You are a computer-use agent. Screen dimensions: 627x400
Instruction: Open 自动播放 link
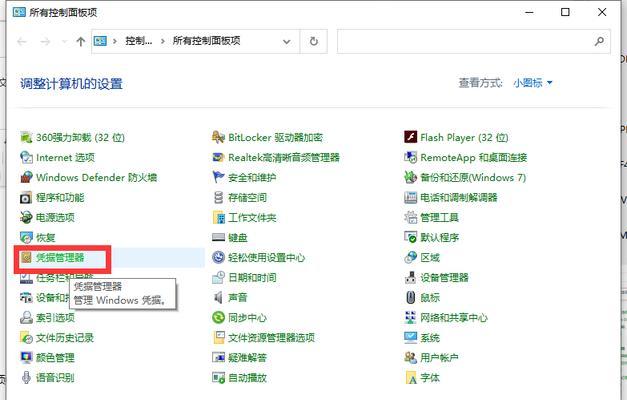tap(247, 378)
